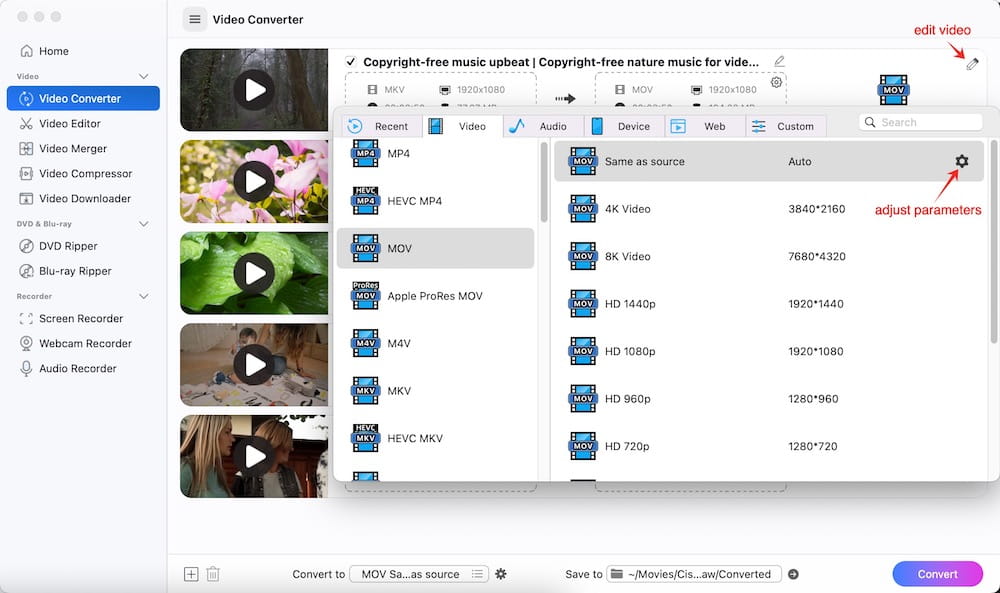Choose MP4 format from the list
This screenshot has width=1000, height=593.
tap(435, 154)
